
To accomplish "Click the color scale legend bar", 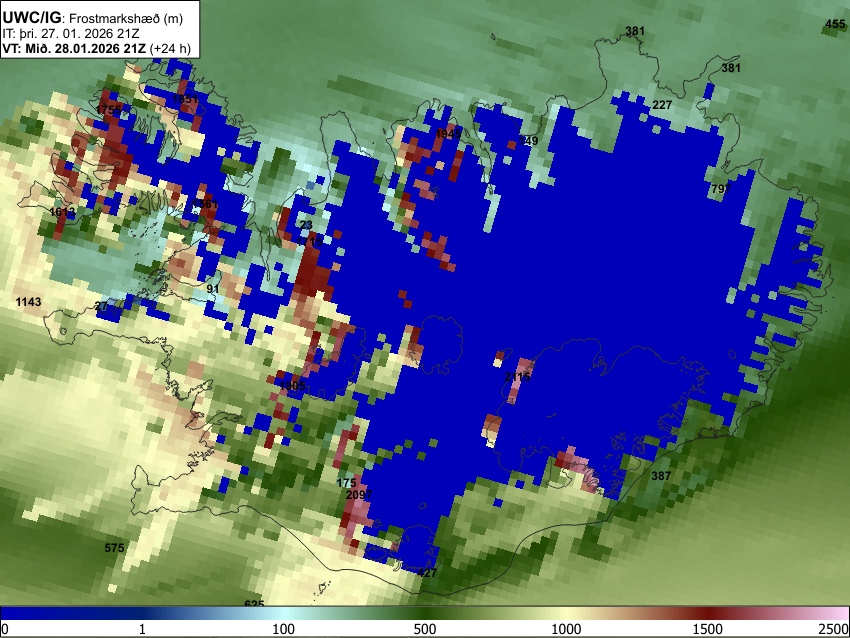I will pyautogui.click(x=425, y=614).
